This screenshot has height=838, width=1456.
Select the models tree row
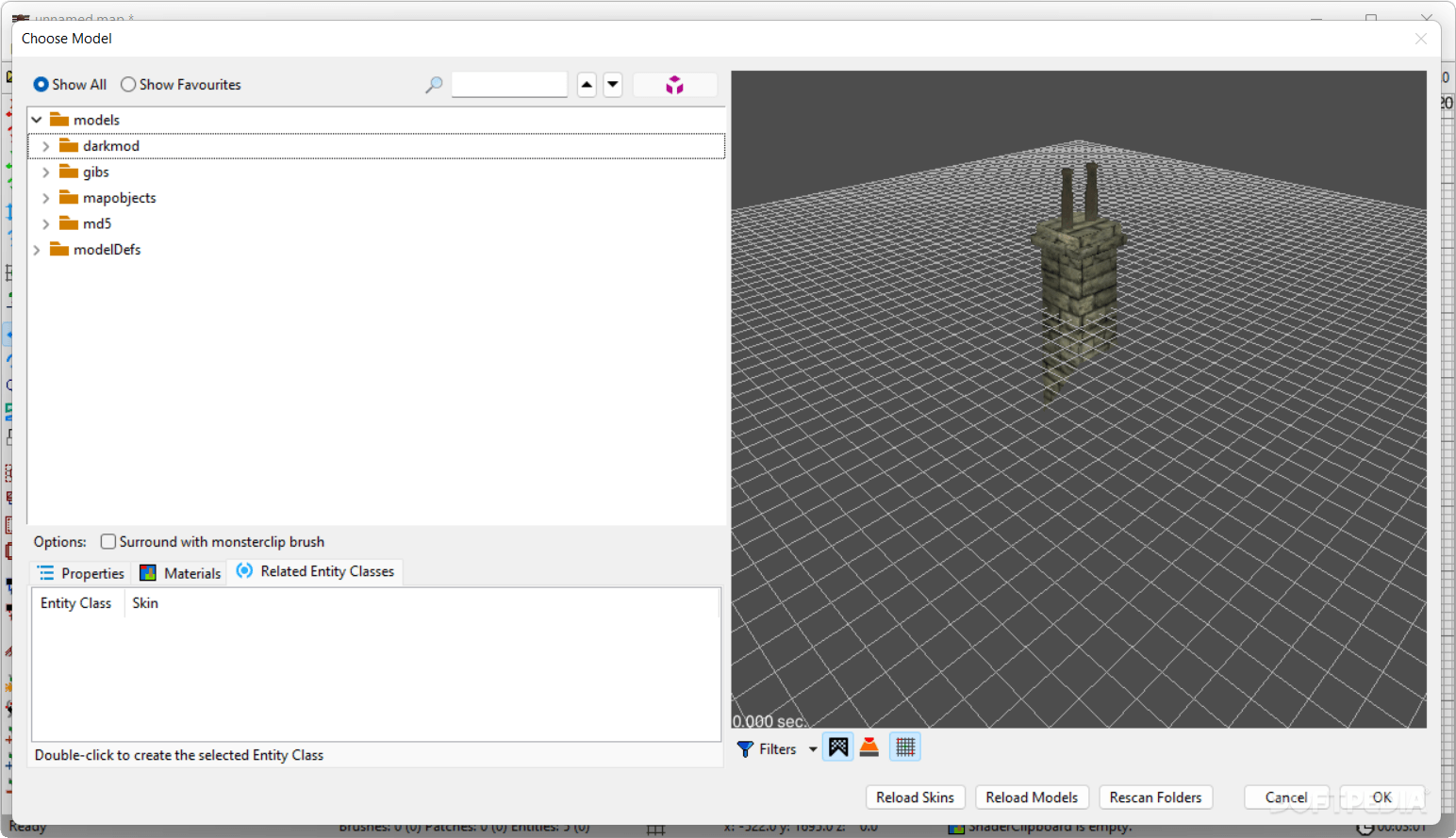[376, 120]
